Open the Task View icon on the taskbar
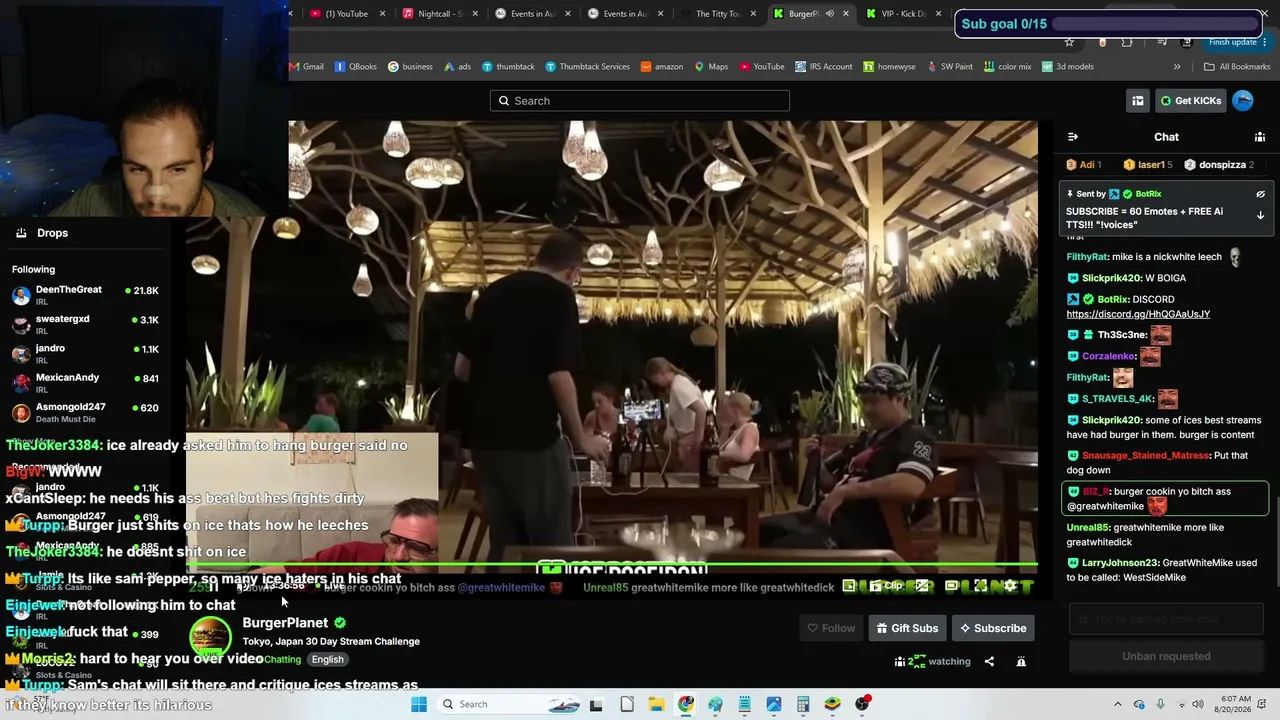Screen dimensions: 1280x720 click(x=596, y=704)
